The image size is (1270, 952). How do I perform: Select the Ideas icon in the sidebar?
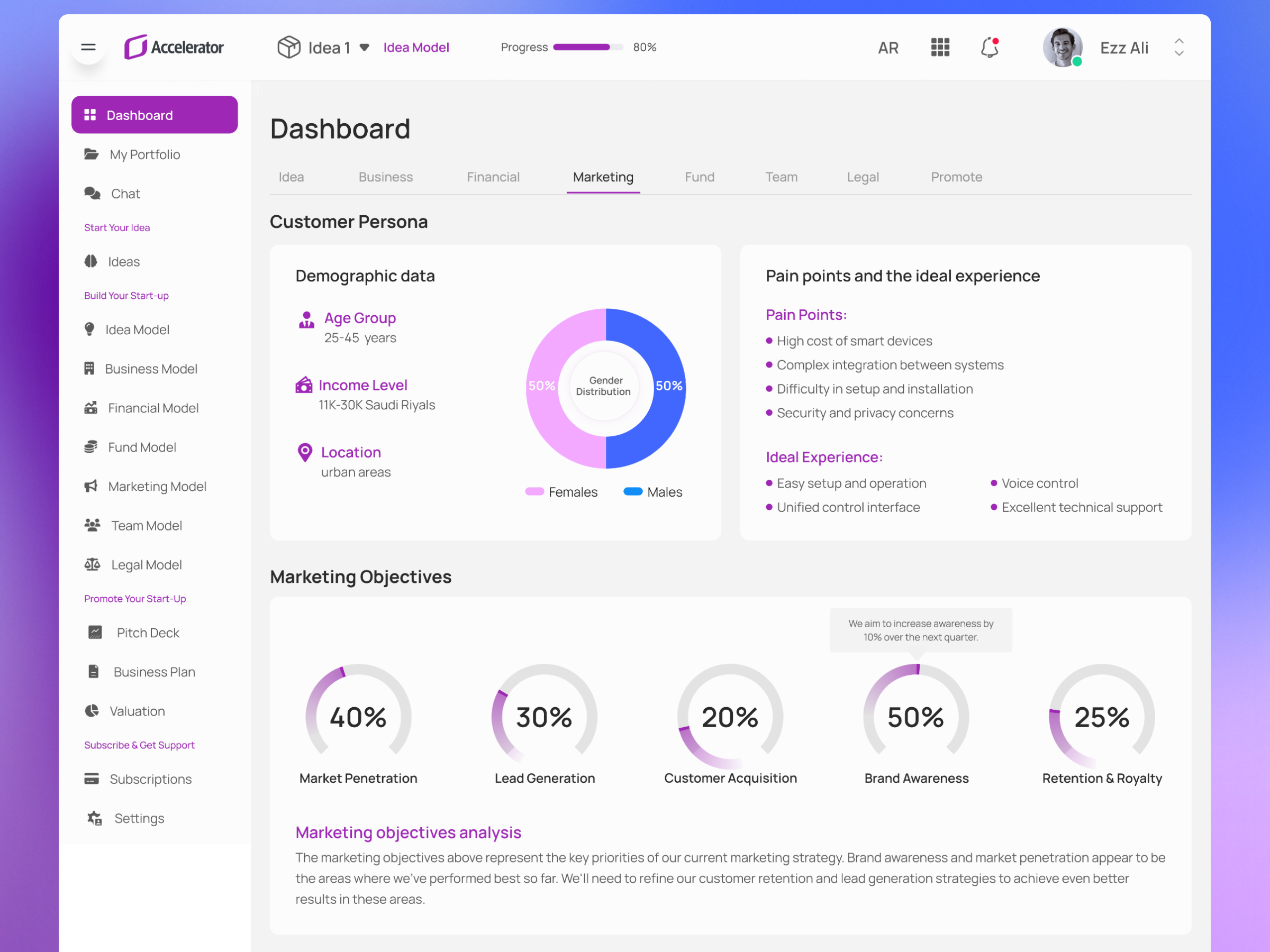[92, 261]
